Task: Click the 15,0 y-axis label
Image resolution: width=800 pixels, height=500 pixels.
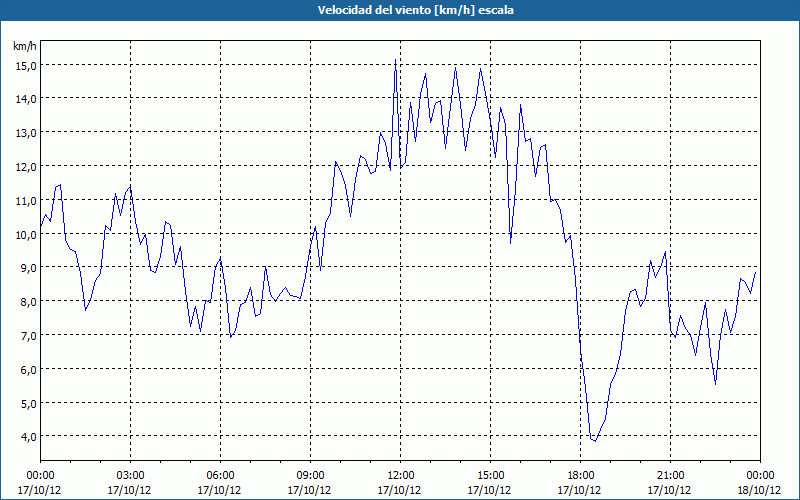Action: (24, 65)
